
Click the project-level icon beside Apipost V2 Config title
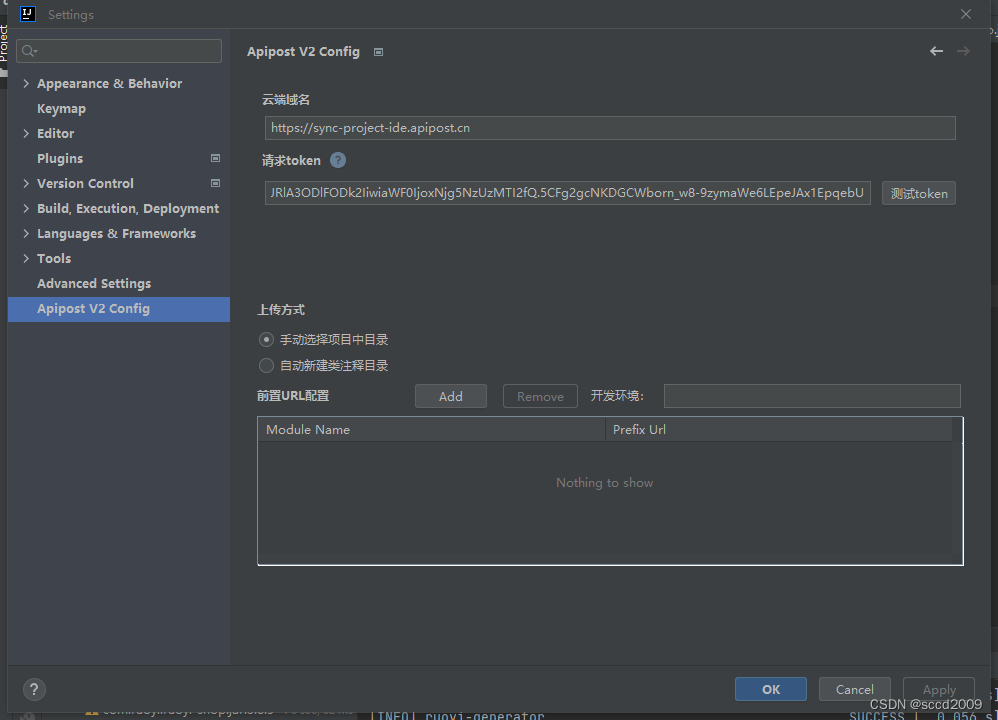point(378,52)
